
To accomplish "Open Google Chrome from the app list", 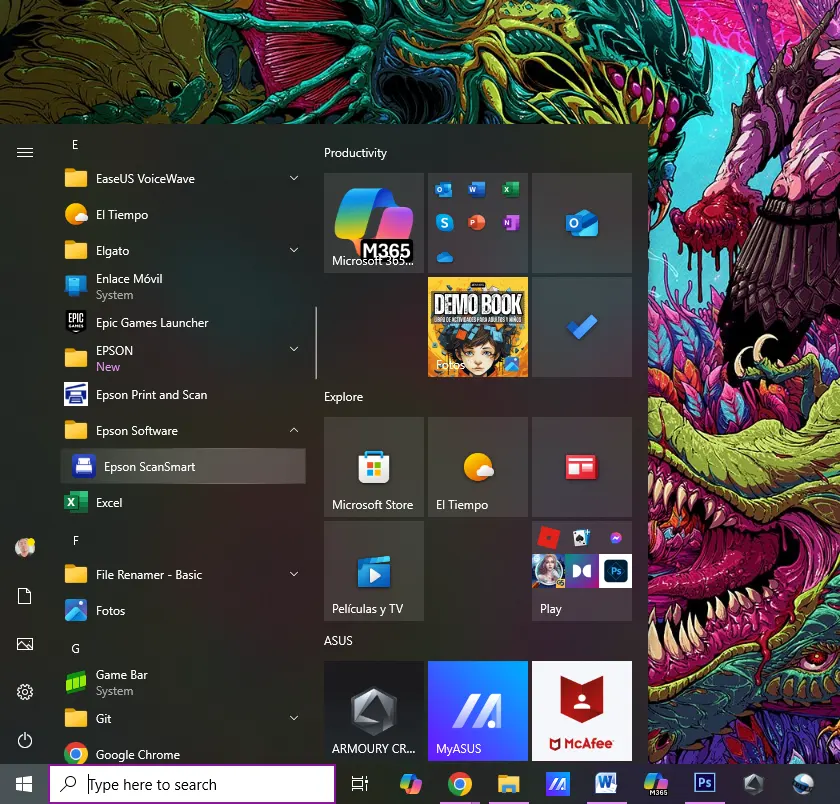I will click(x=183, y=754).
